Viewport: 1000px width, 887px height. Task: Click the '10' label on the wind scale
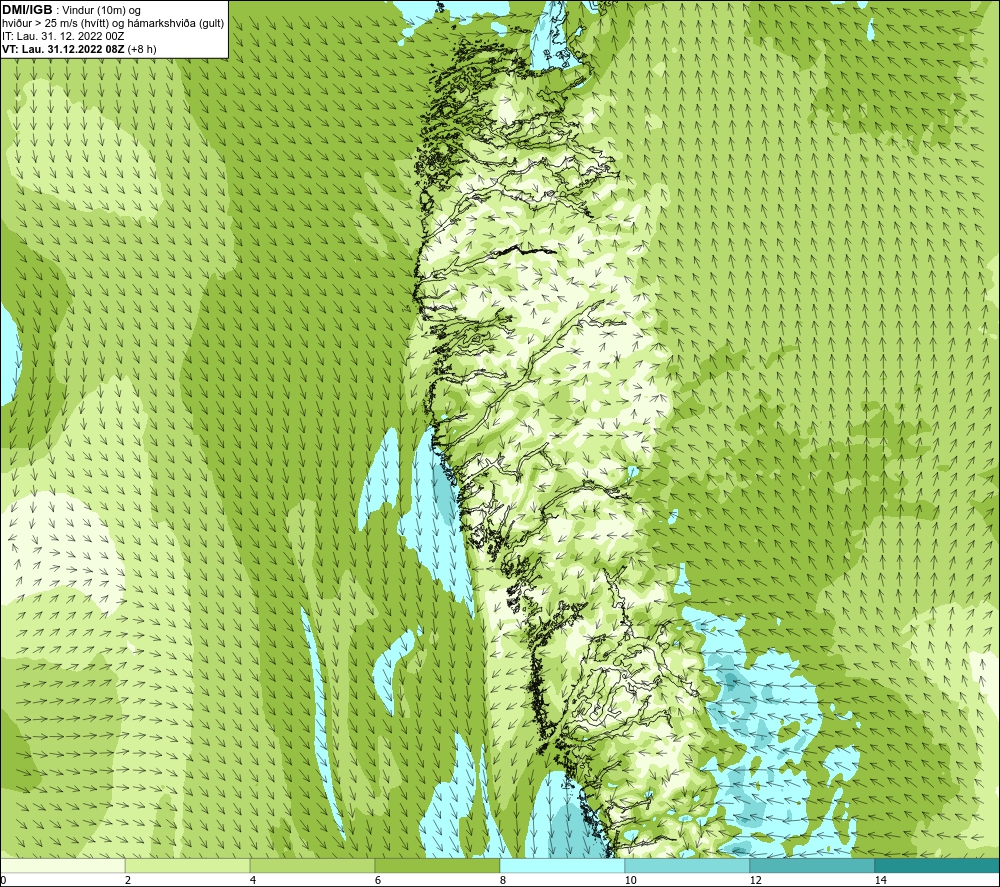tap(631, 880)
